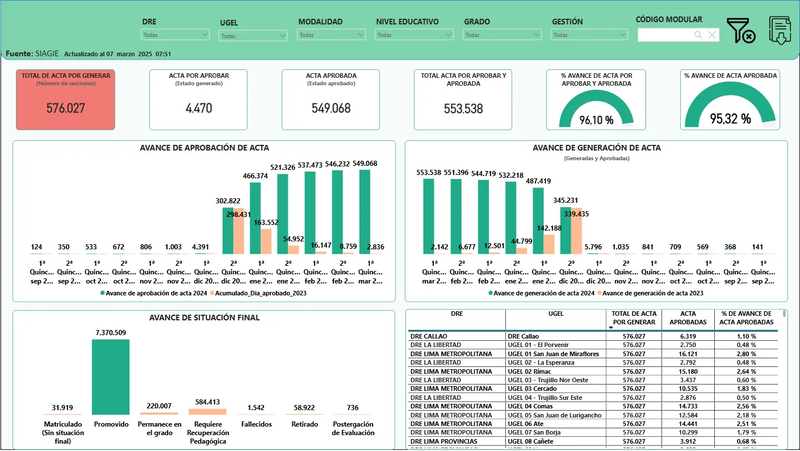Click the magnifier icon in Código Modular search
Screen dimensions: 800x451
(x=698, y=35)
